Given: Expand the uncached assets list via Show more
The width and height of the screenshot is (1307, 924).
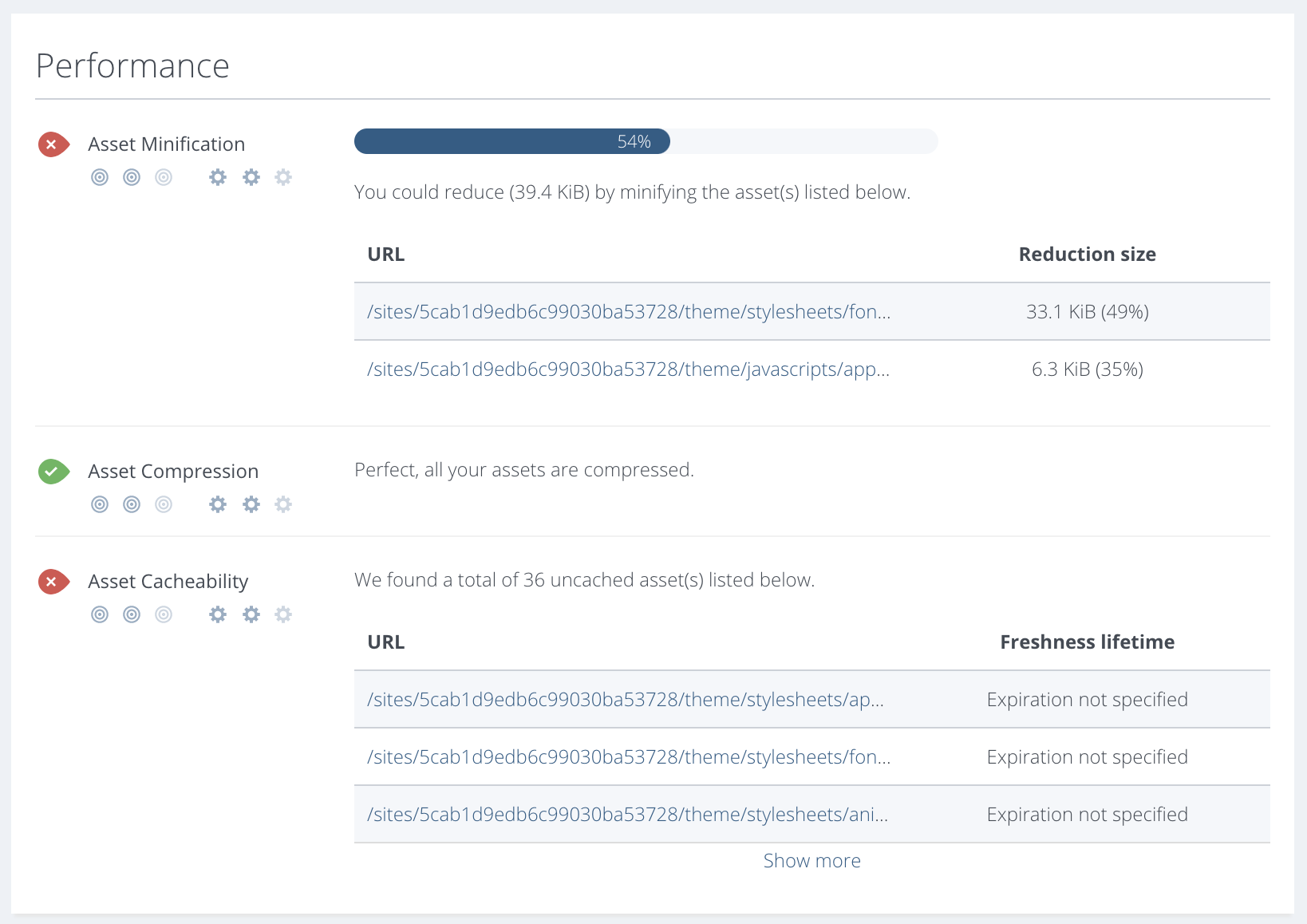Looking at the screenshot, I should [811, 860].
